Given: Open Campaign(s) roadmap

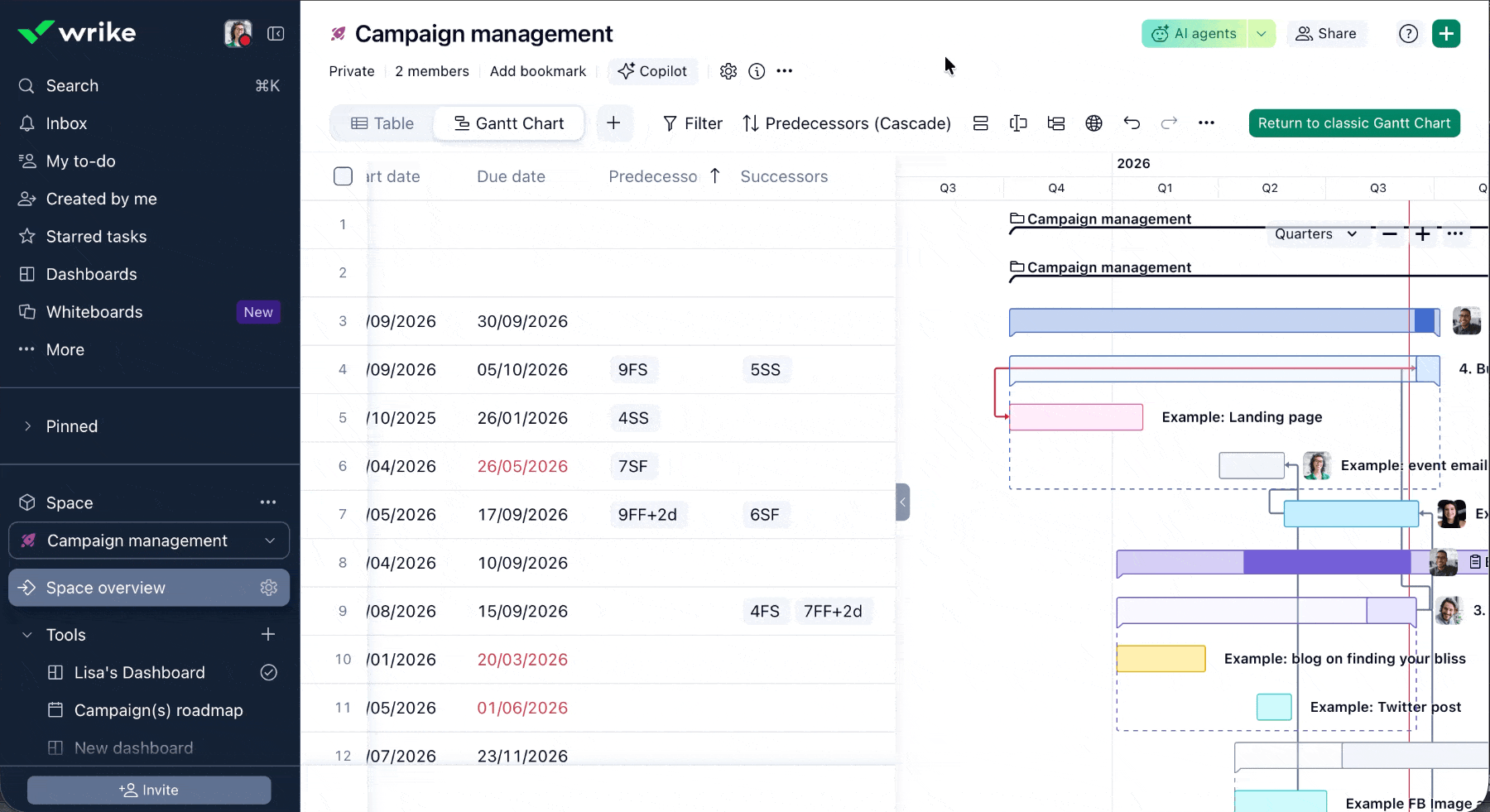Looking at the screenshot, I should click(158, 710).
